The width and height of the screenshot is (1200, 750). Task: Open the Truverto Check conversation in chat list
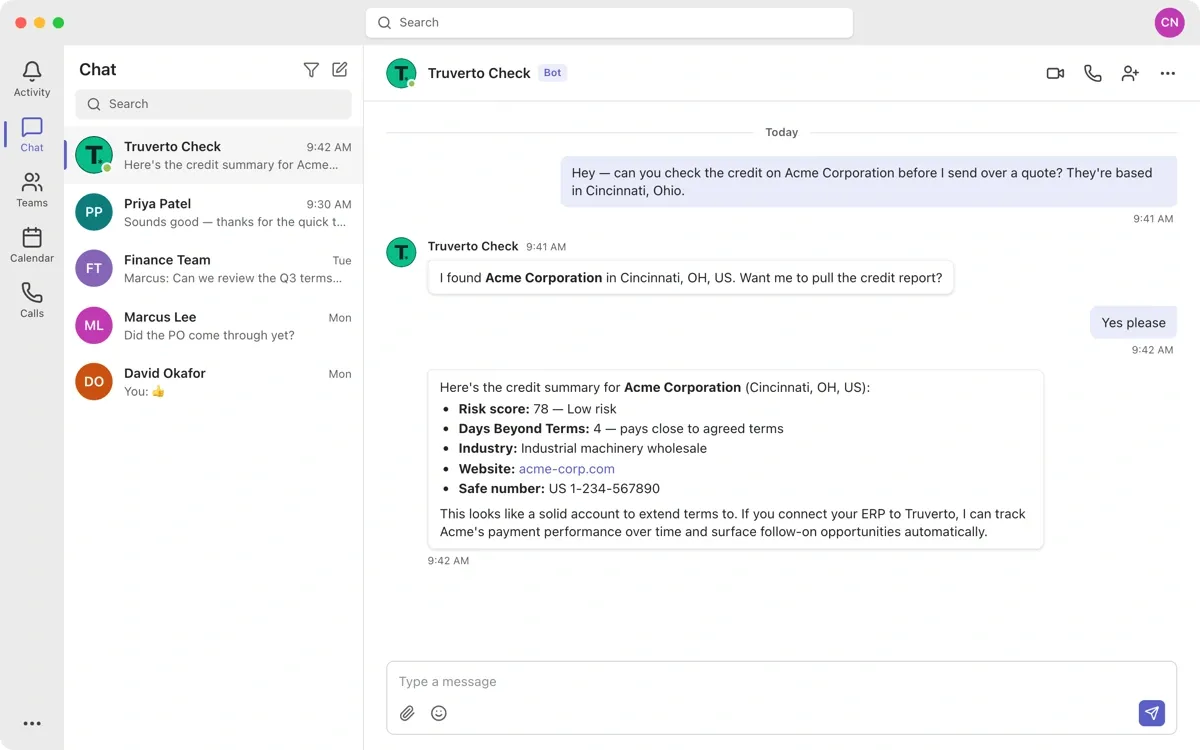[x=214, y=155]
